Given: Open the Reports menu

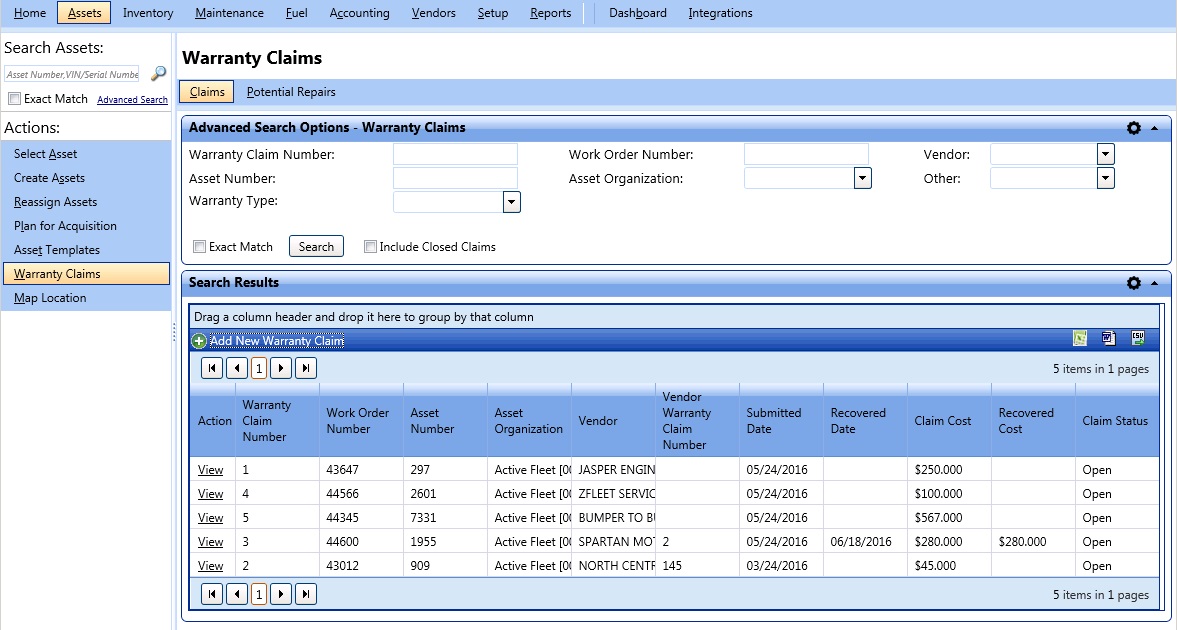Looking at the screenshot, I should click(550, 13).
